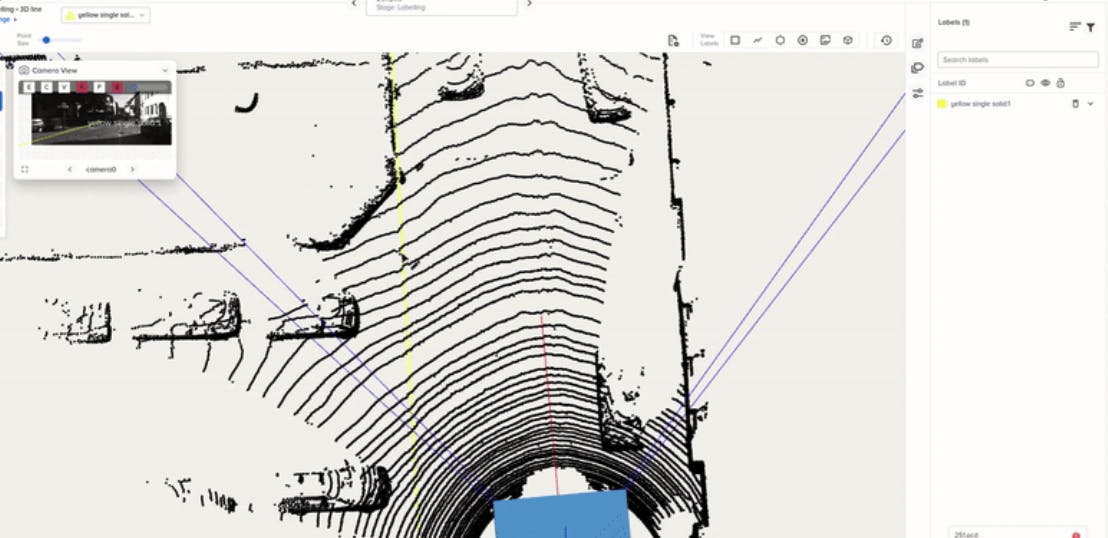
Task: Open the edit note side panel icon
Action: point(918,43)
